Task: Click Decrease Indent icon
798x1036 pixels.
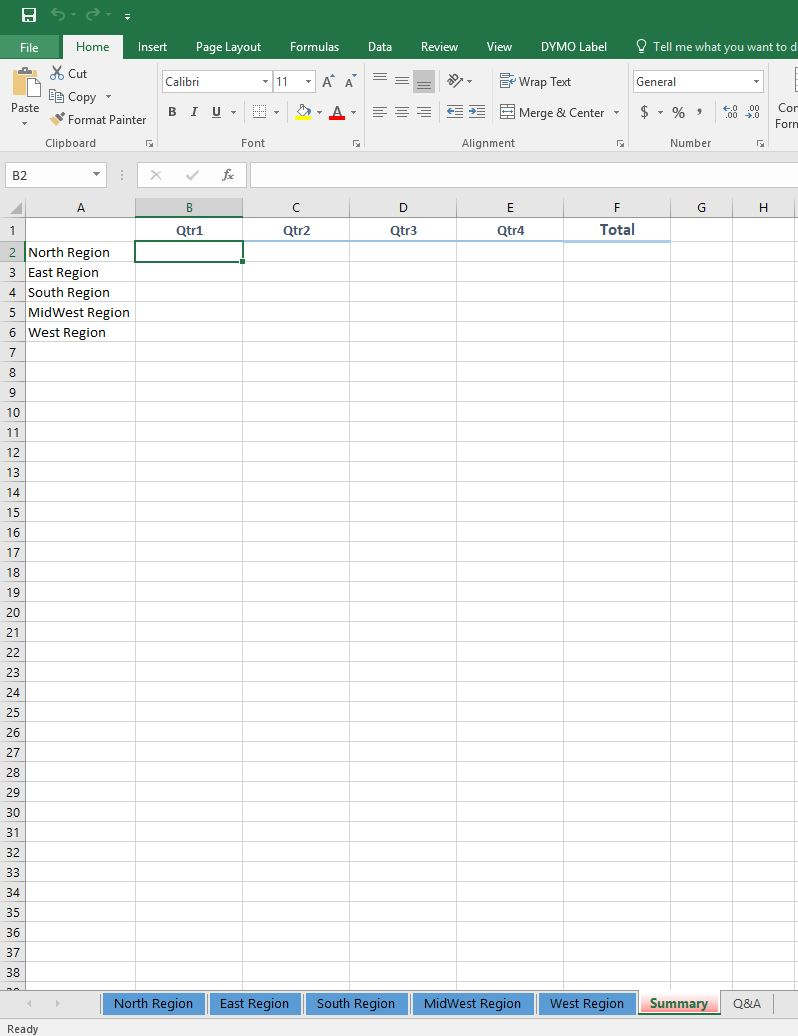Action: coord(454,112)
